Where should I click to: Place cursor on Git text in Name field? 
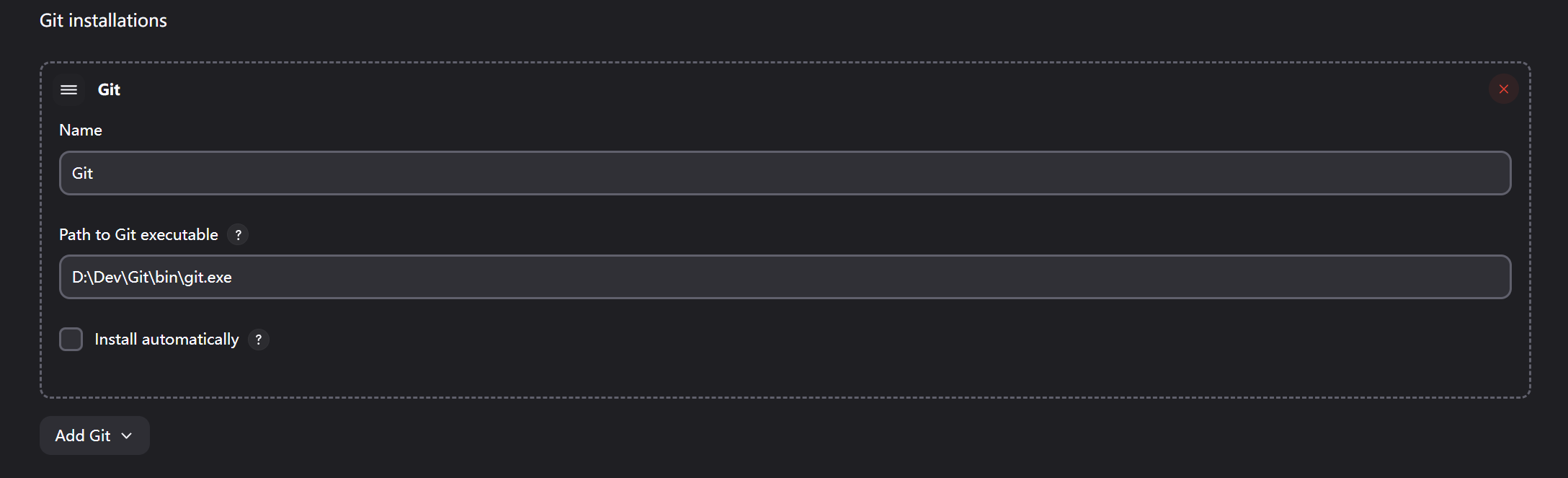point(82,173)
